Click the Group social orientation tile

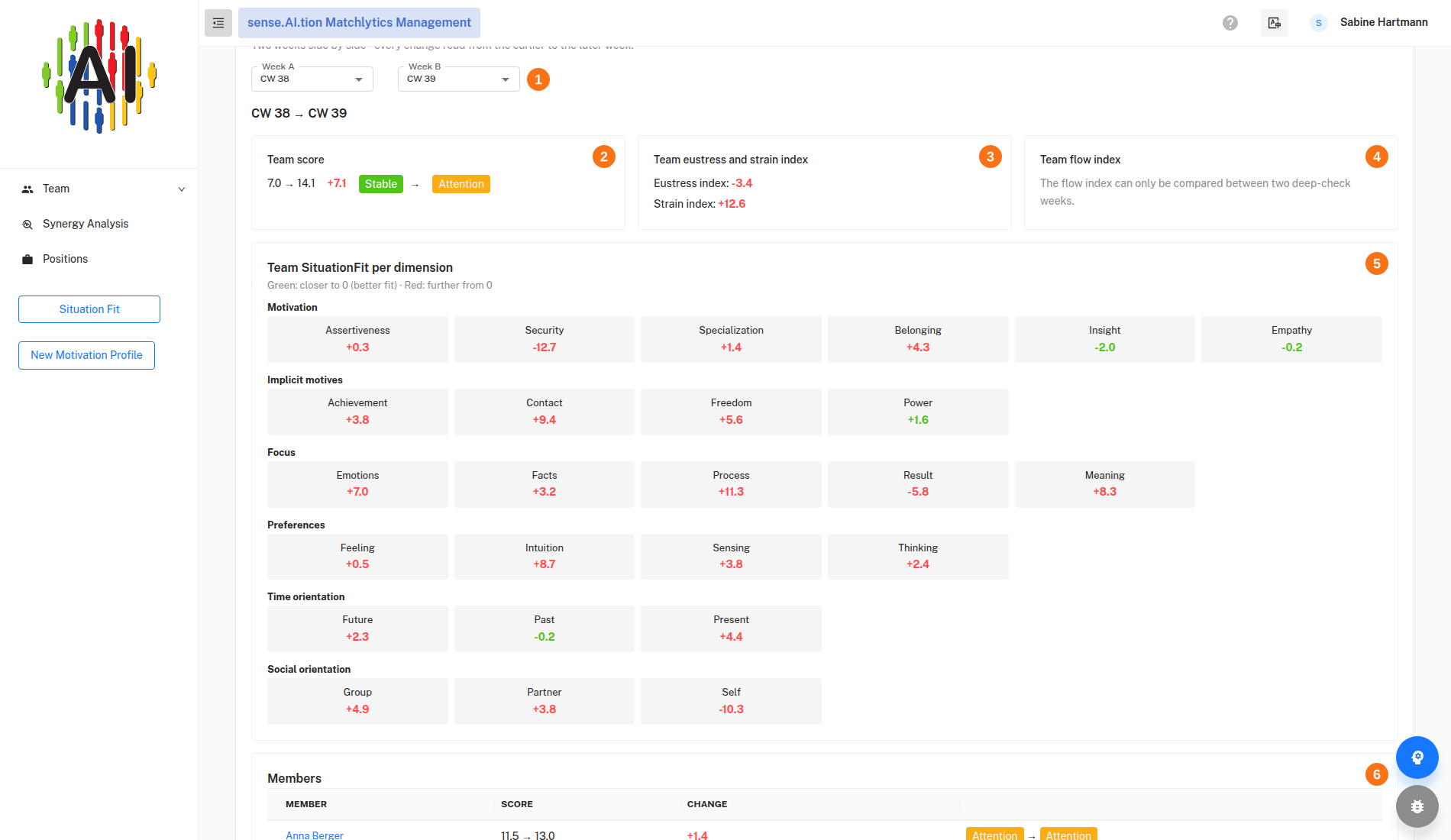pos(357,701)
